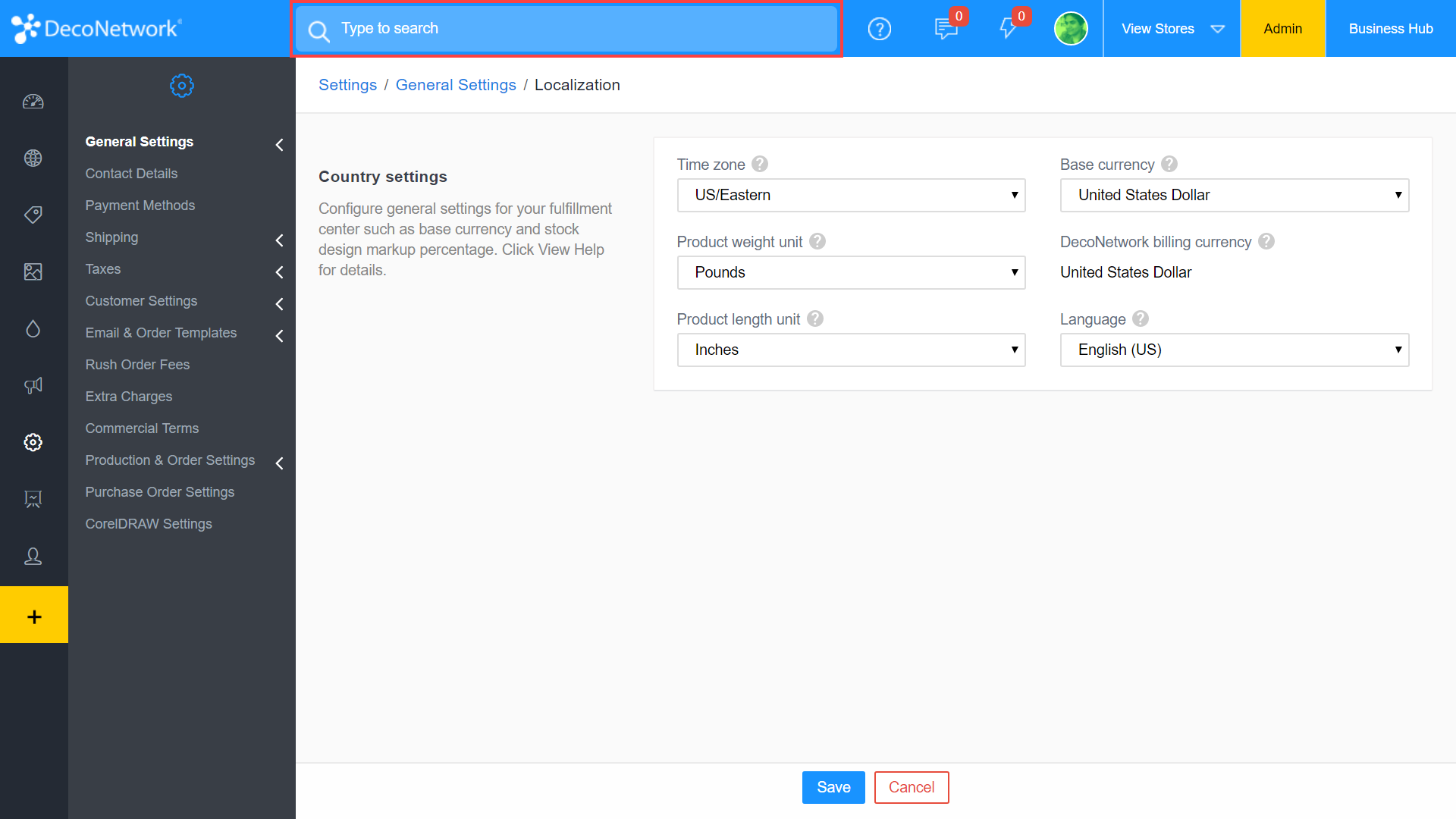Open Payment Methods settings
This screenshot has height=819, width=1456.
point(140,206)
